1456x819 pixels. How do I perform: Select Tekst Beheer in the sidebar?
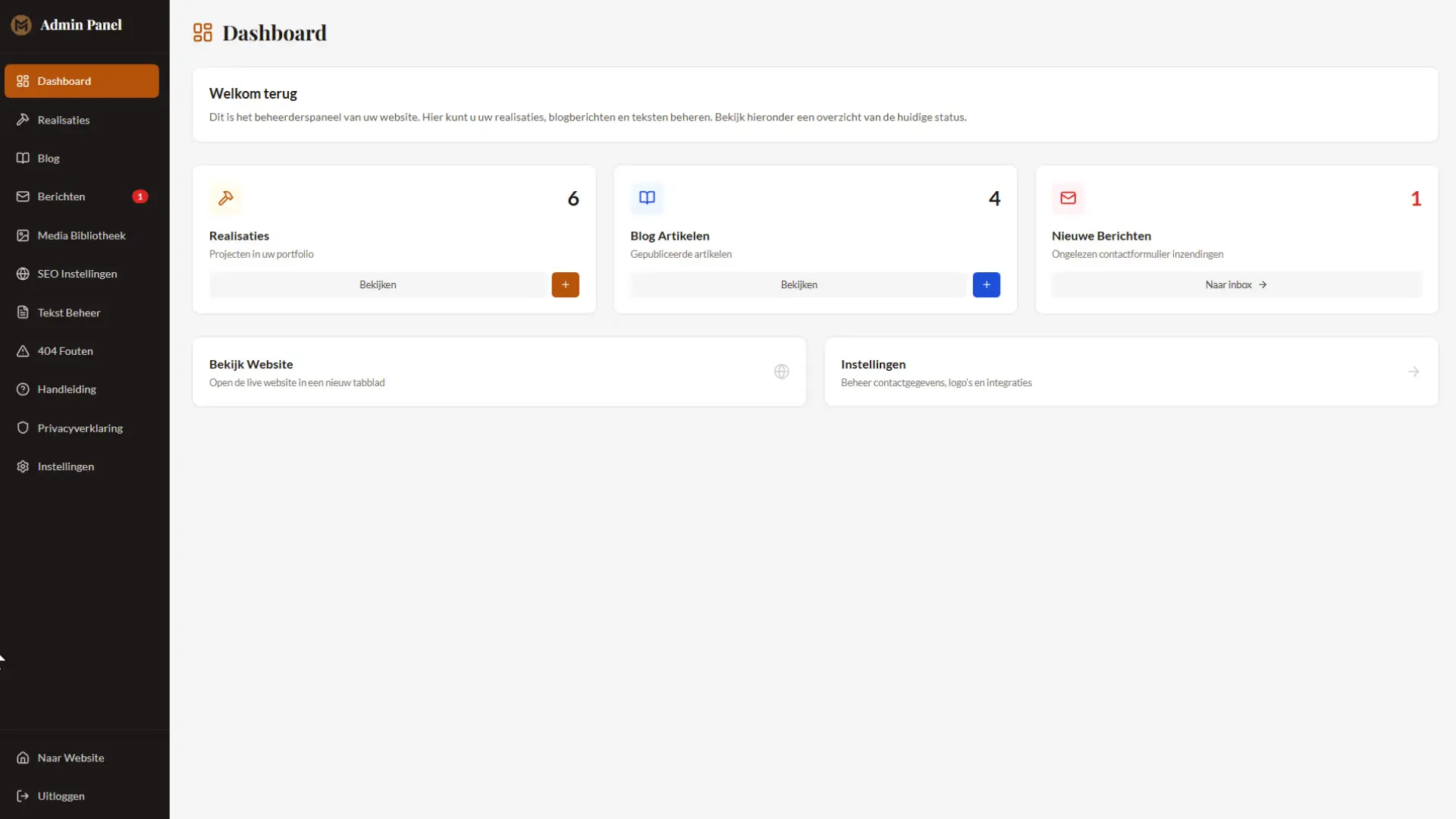click(68, 312)
